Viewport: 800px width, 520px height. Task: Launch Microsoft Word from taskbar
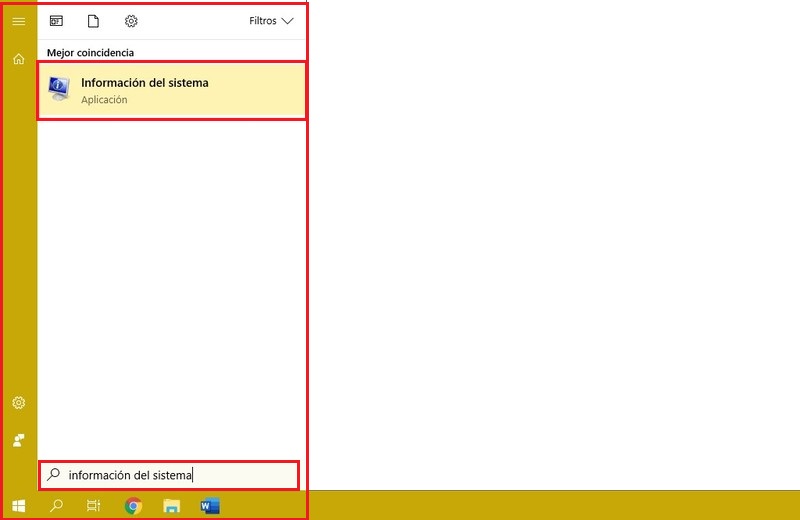pyautogui.click(x=210, y=506)
